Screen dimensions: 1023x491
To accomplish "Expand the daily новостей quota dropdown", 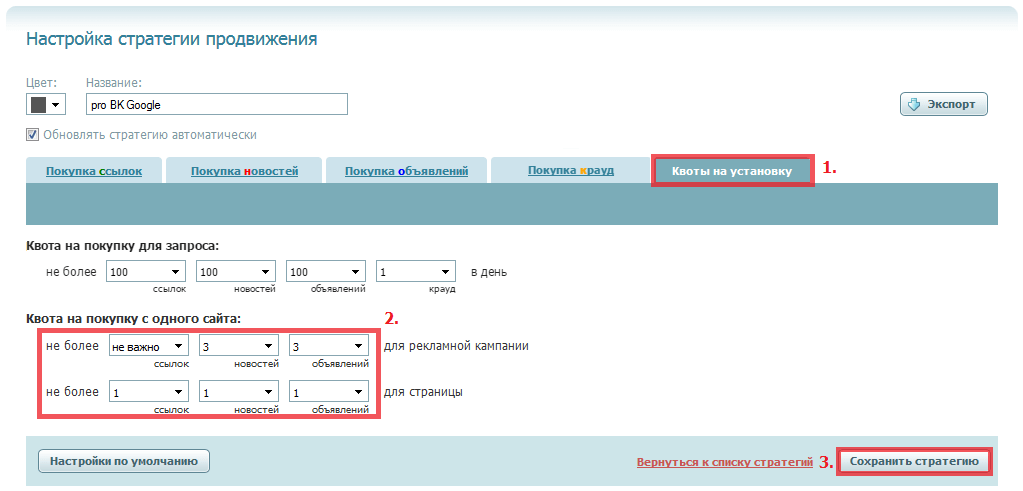I will pos(236,272).
